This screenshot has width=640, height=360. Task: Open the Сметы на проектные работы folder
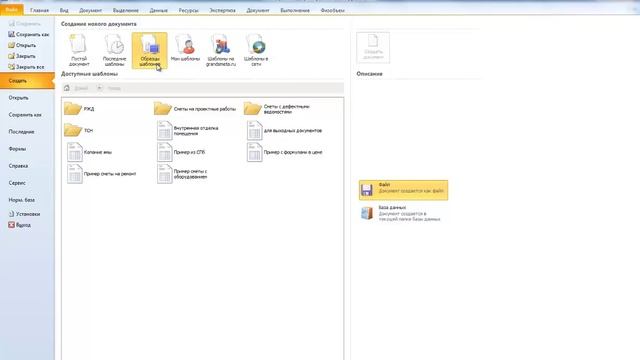(x=195, y=109)
